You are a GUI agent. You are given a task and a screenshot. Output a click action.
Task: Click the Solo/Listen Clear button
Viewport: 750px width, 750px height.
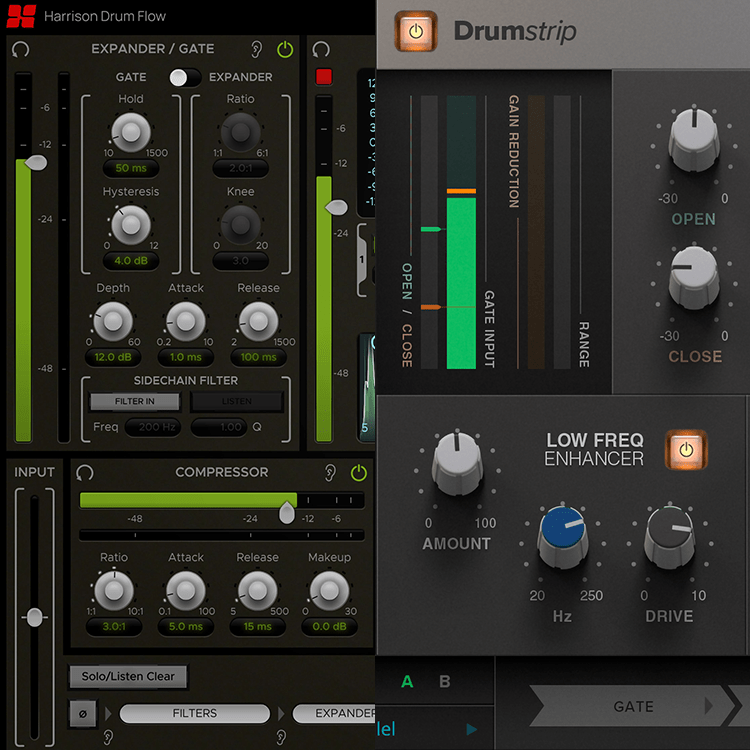click(128, 676)
